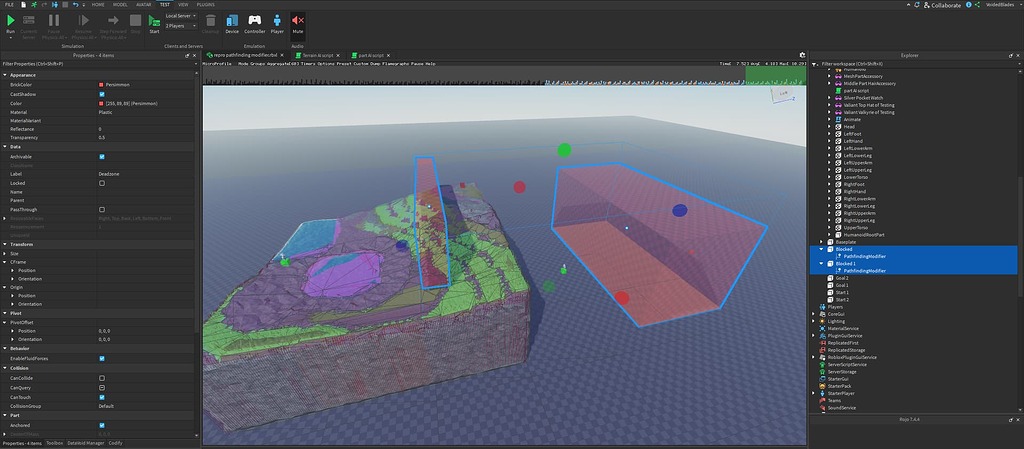
Task: Switch to the PLUGINS ribbon tab
Action: (x=206, y=5)
